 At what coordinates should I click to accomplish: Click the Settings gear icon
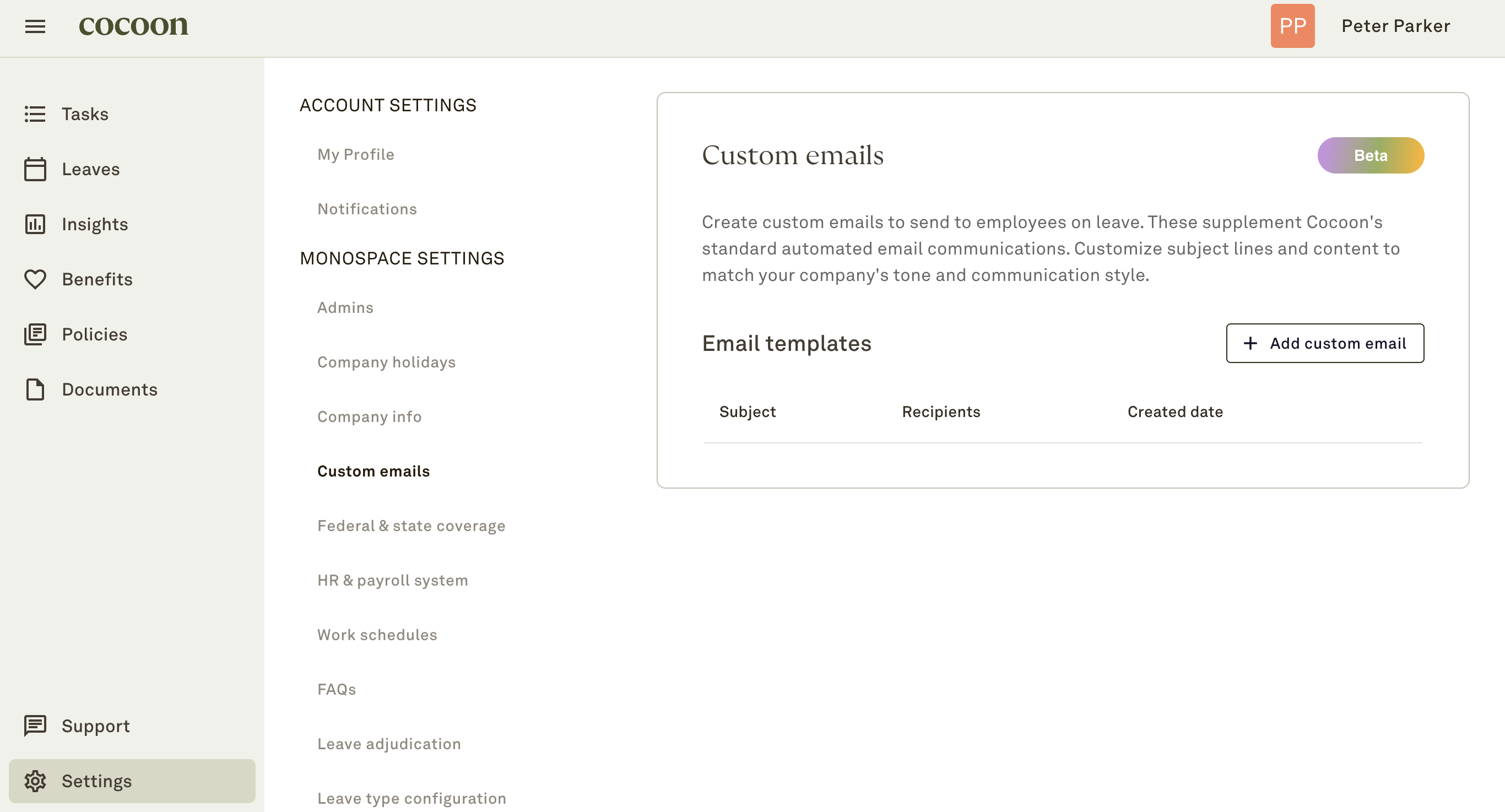[x=35, y=781]
